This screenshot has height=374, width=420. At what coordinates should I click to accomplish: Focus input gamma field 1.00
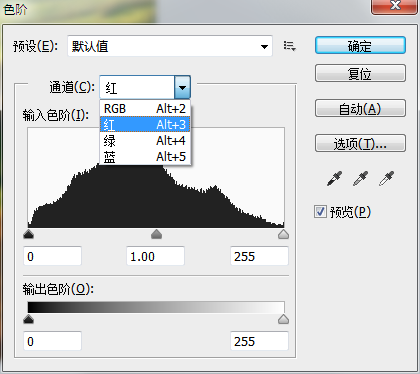(x=155, y=256)
